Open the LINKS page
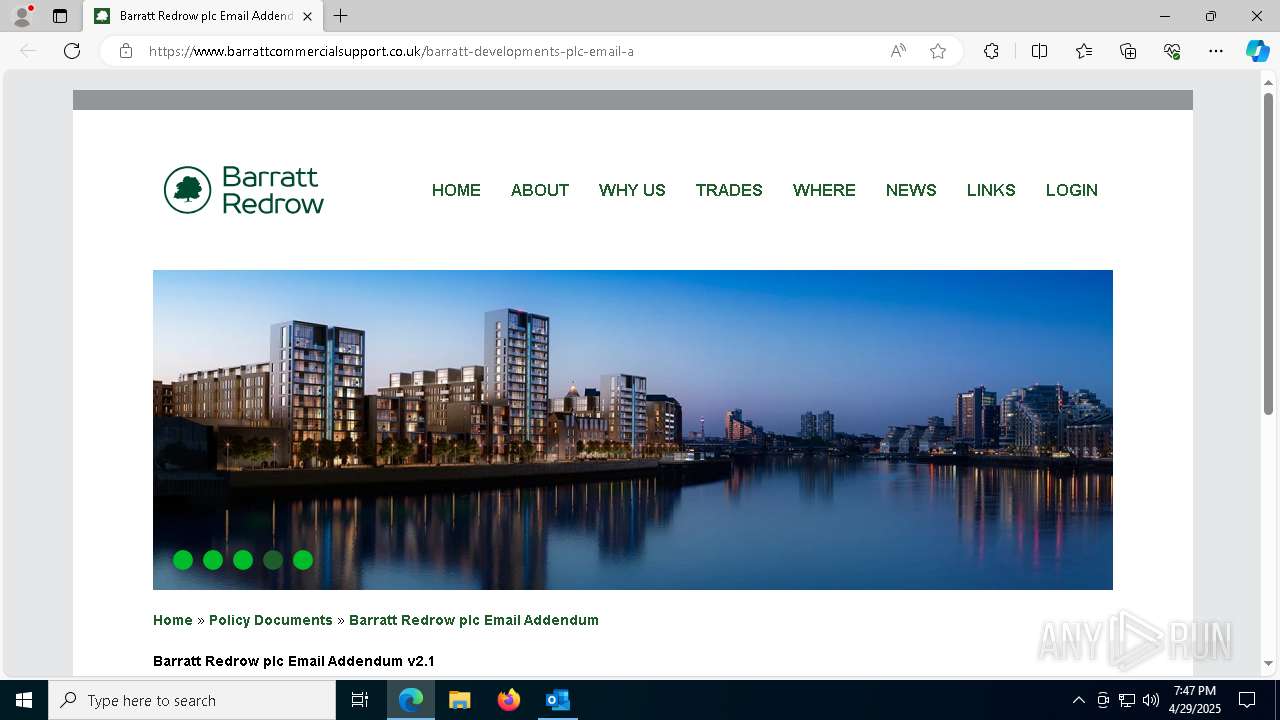This screenshot has width=1280, height=720. click(x=991, y=190)
